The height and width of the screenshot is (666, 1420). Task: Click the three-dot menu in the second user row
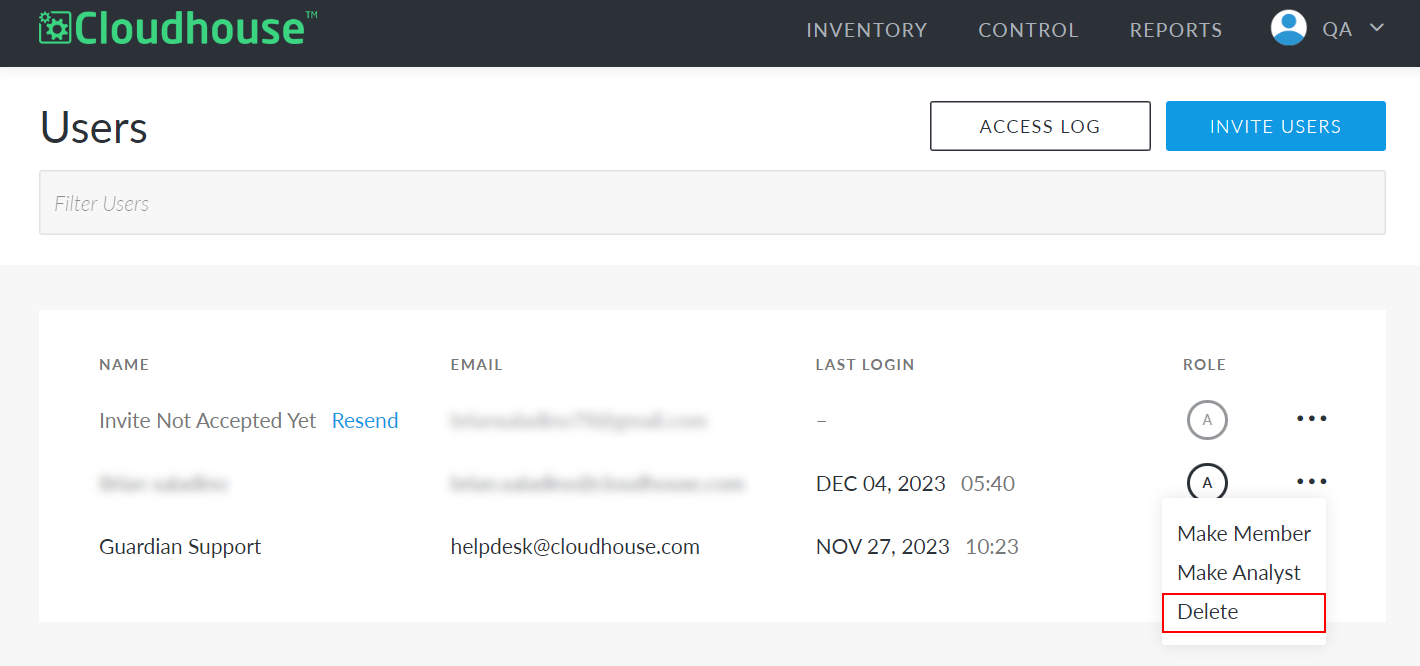(1311, 482)
